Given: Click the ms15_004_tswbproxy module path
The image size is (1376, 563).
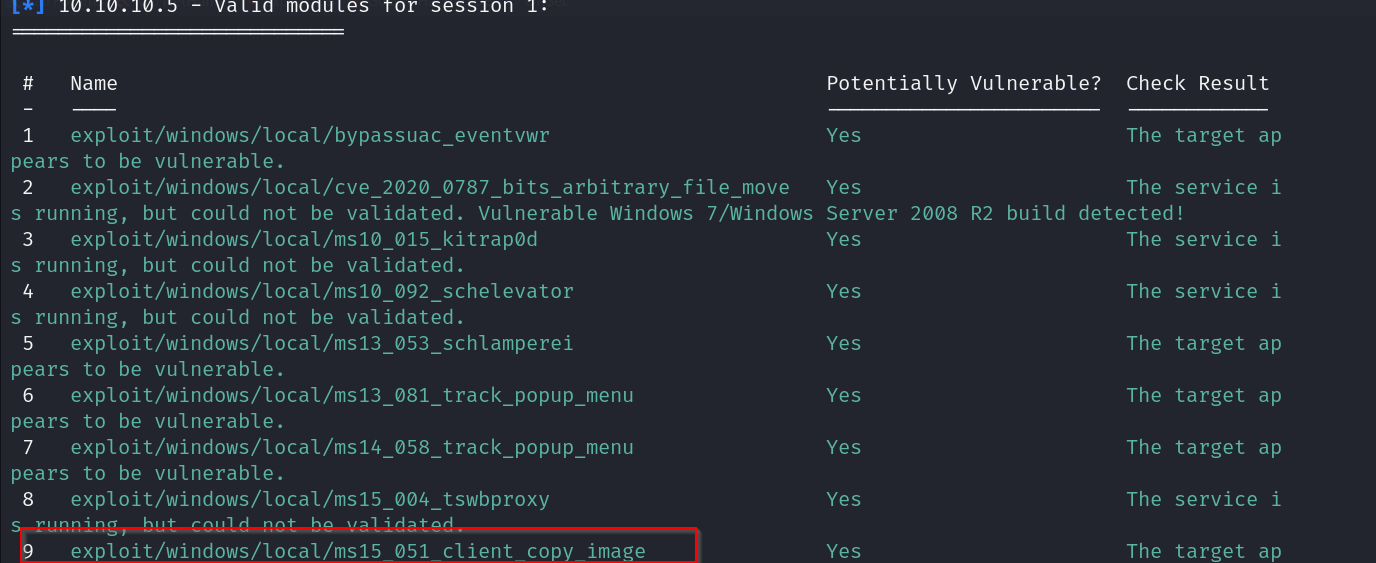Looking at the screenshot, I should (x=310, y=499).
